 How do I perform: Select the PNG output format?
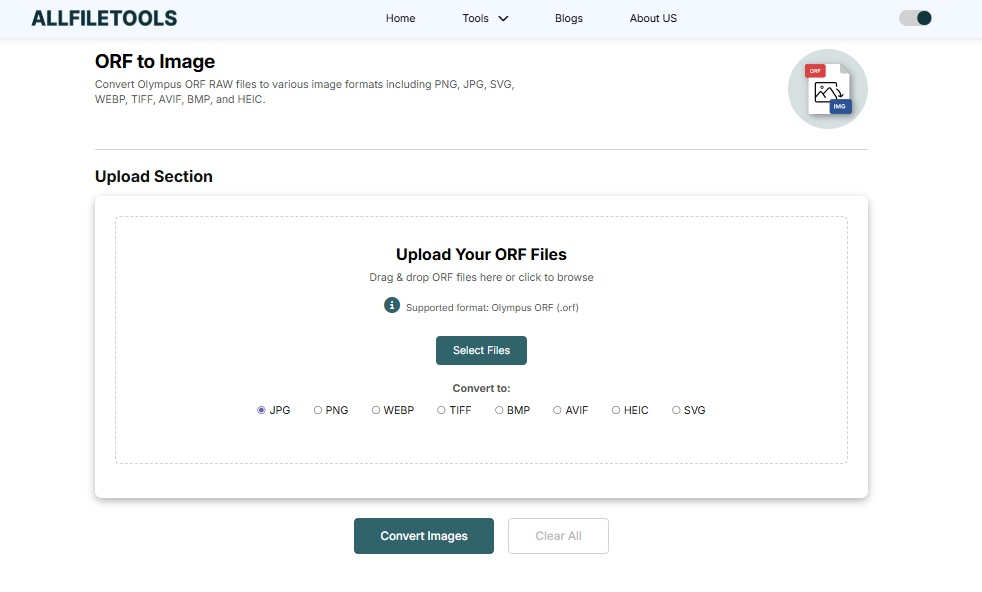pyautogui.click(x=318, y=410)
